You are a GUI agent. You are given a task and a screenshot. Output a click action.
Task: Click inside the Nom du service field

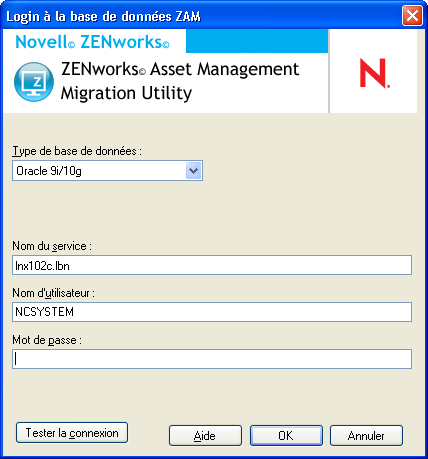coord(212,265)
